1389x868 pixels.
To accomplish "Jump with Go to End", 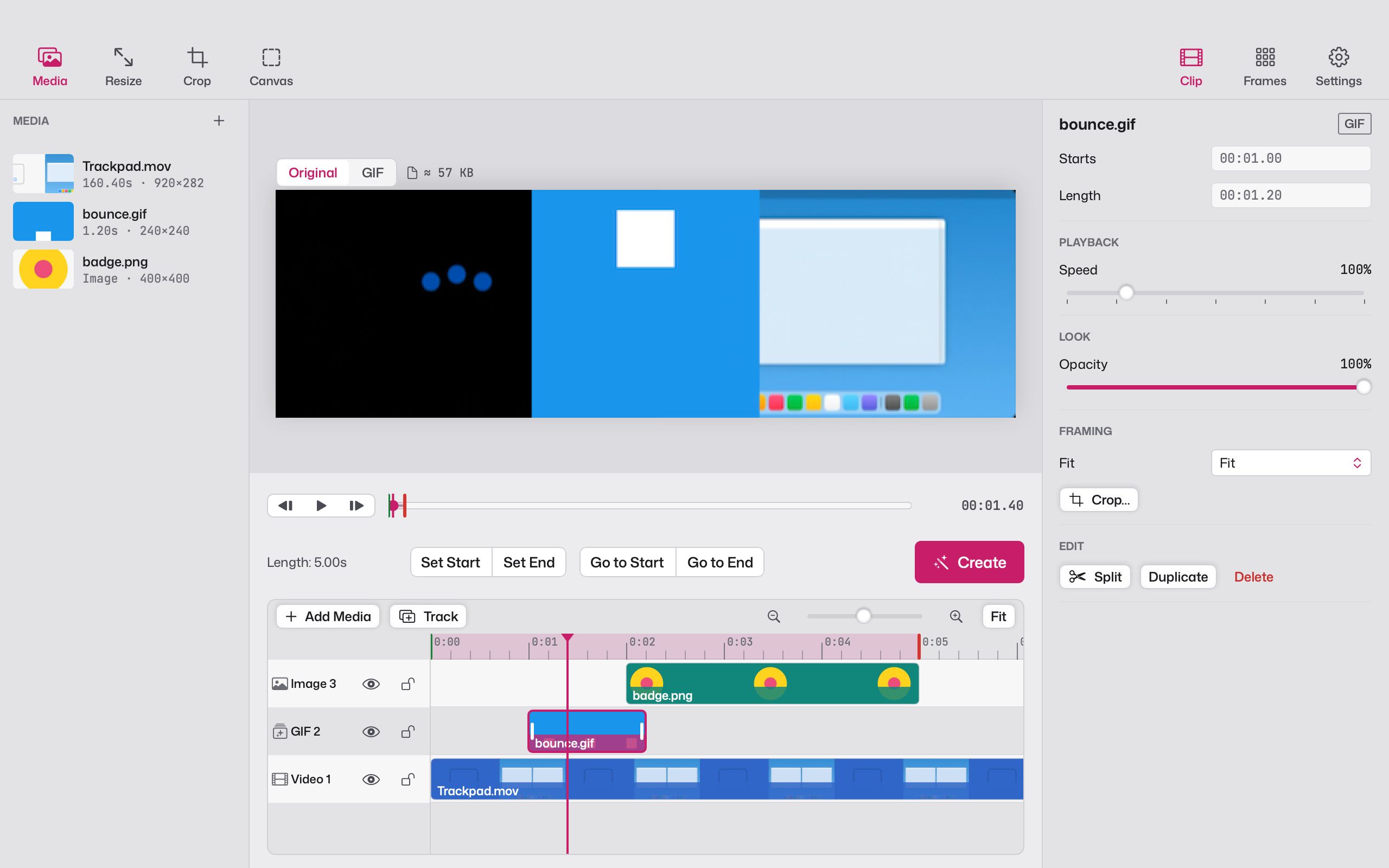I will click(720, 562).
